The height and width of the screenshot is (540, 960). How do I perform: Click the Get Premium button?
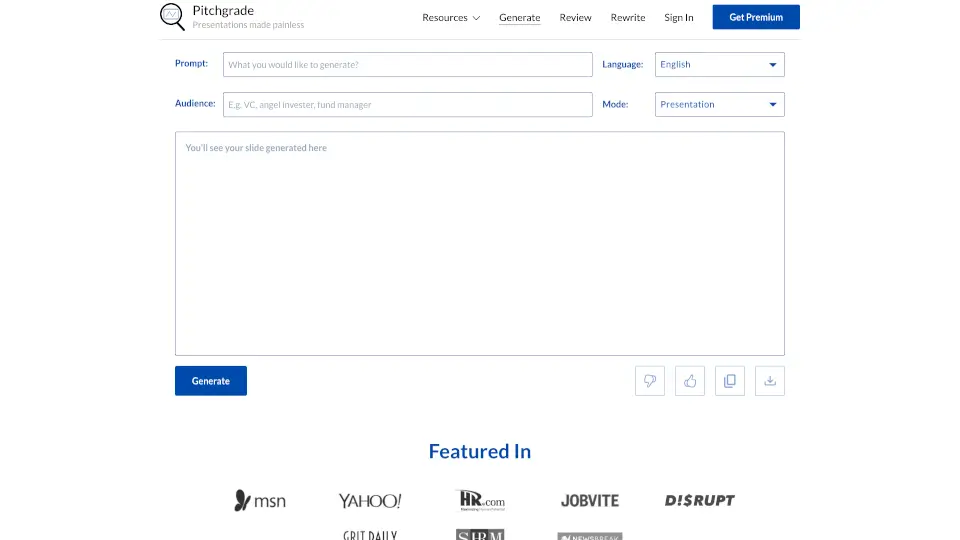tap(756, 17)
